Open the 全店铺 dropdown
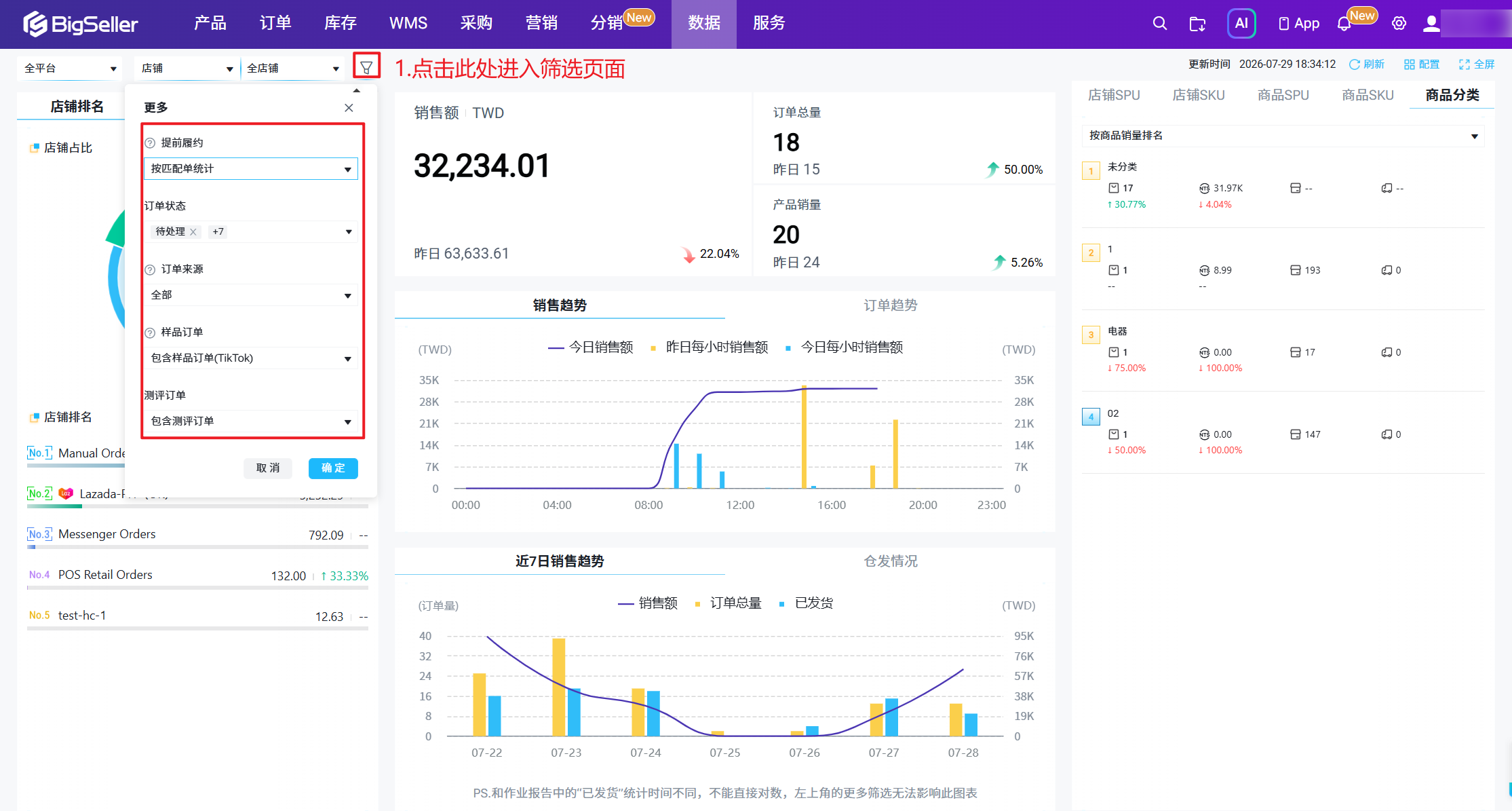This screenshot has width=1512, height=811. point(292,69)
